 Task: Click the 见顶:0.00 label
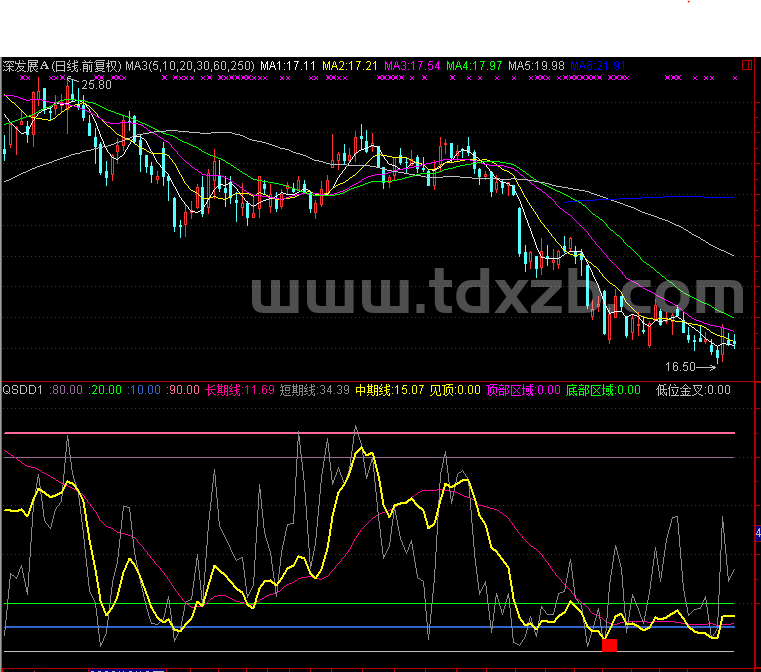pyautogui.click(x=455, y=390)
